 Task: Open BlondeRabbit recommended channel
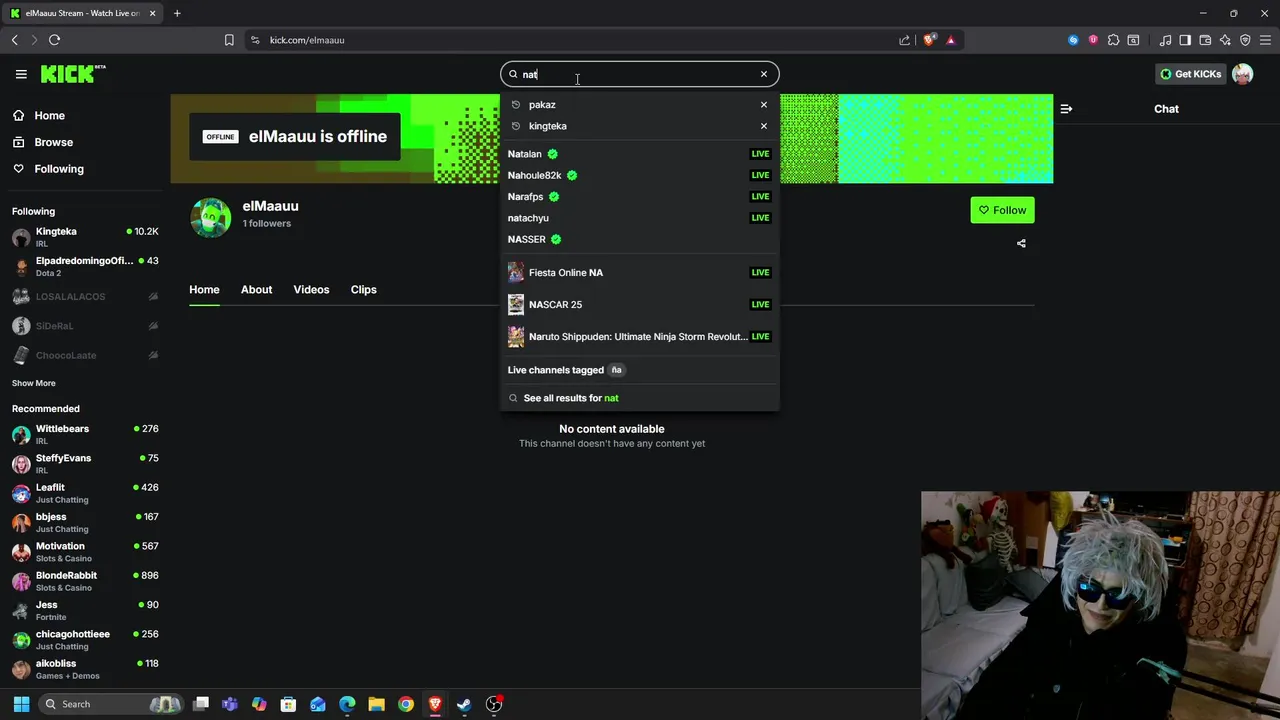coord(85,581)
